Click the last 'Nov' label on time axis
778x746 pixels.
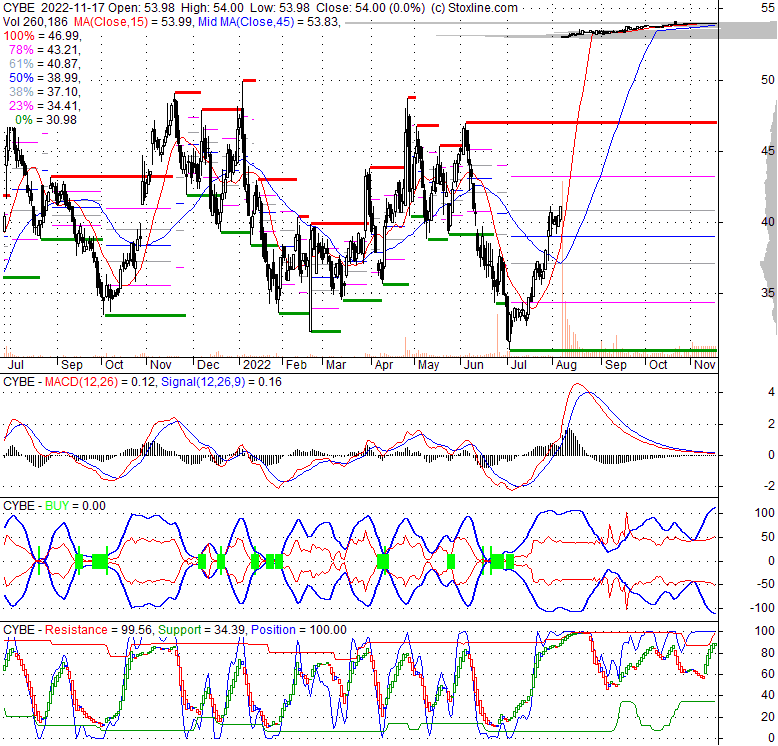point(705,365)
